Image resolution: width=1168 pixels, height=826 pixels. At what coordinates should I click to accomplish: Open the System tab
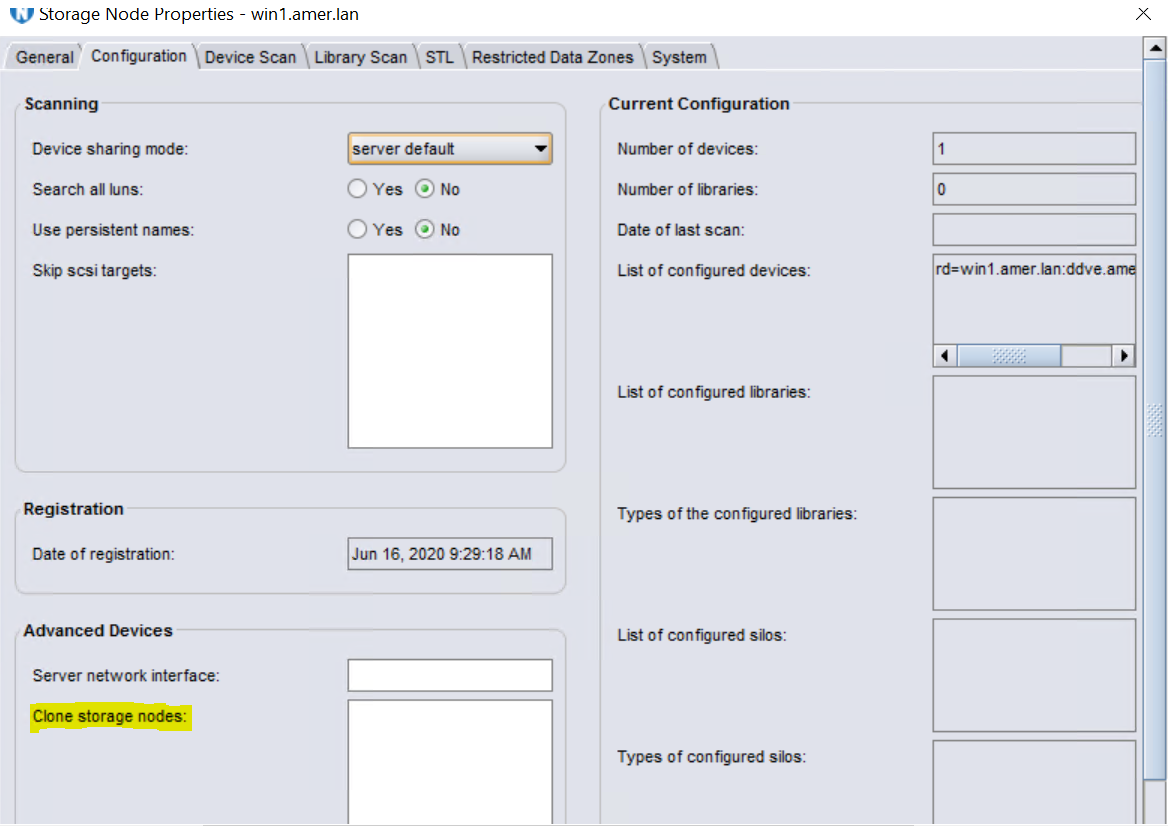679,57
